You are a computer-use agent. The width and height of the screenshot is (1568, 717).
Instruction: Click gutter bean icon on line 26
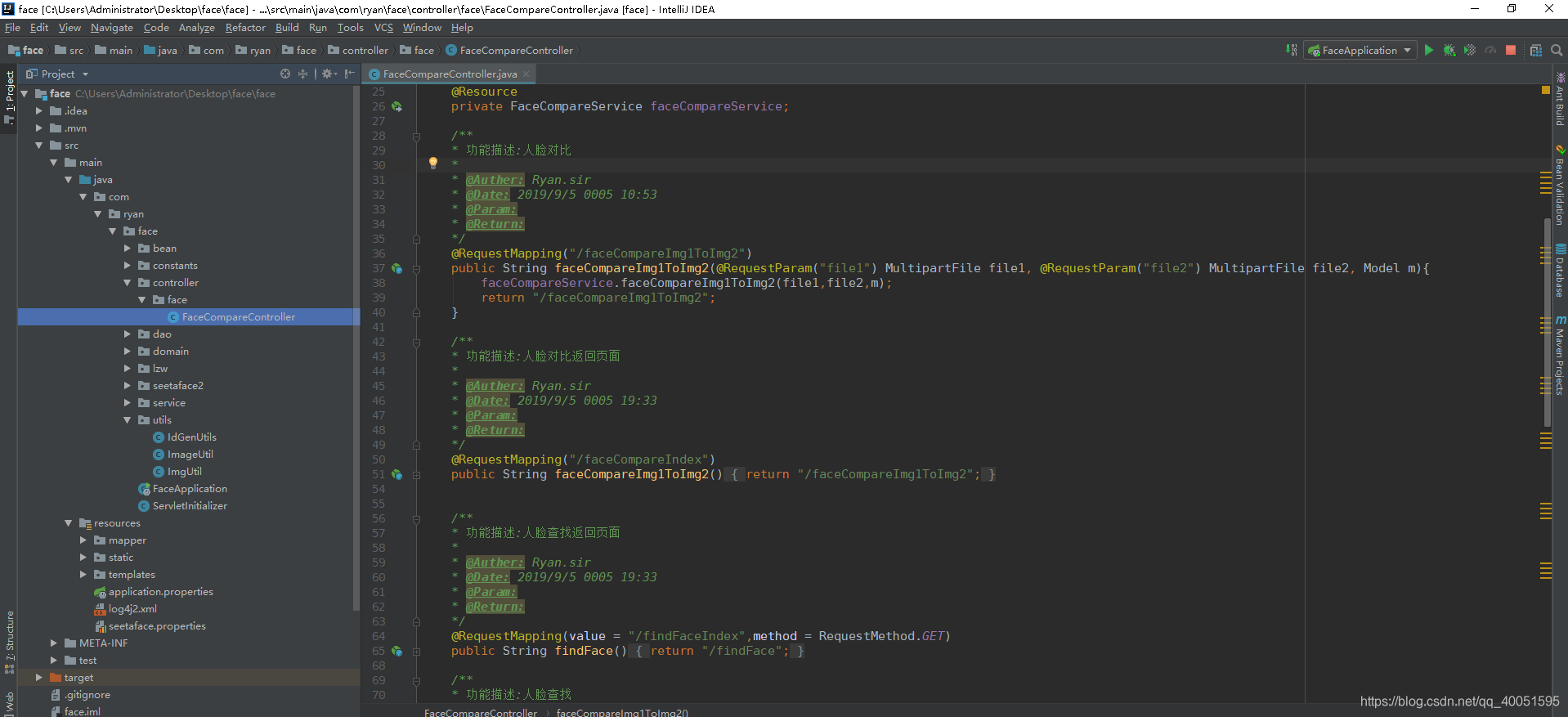tap(396, 106)
